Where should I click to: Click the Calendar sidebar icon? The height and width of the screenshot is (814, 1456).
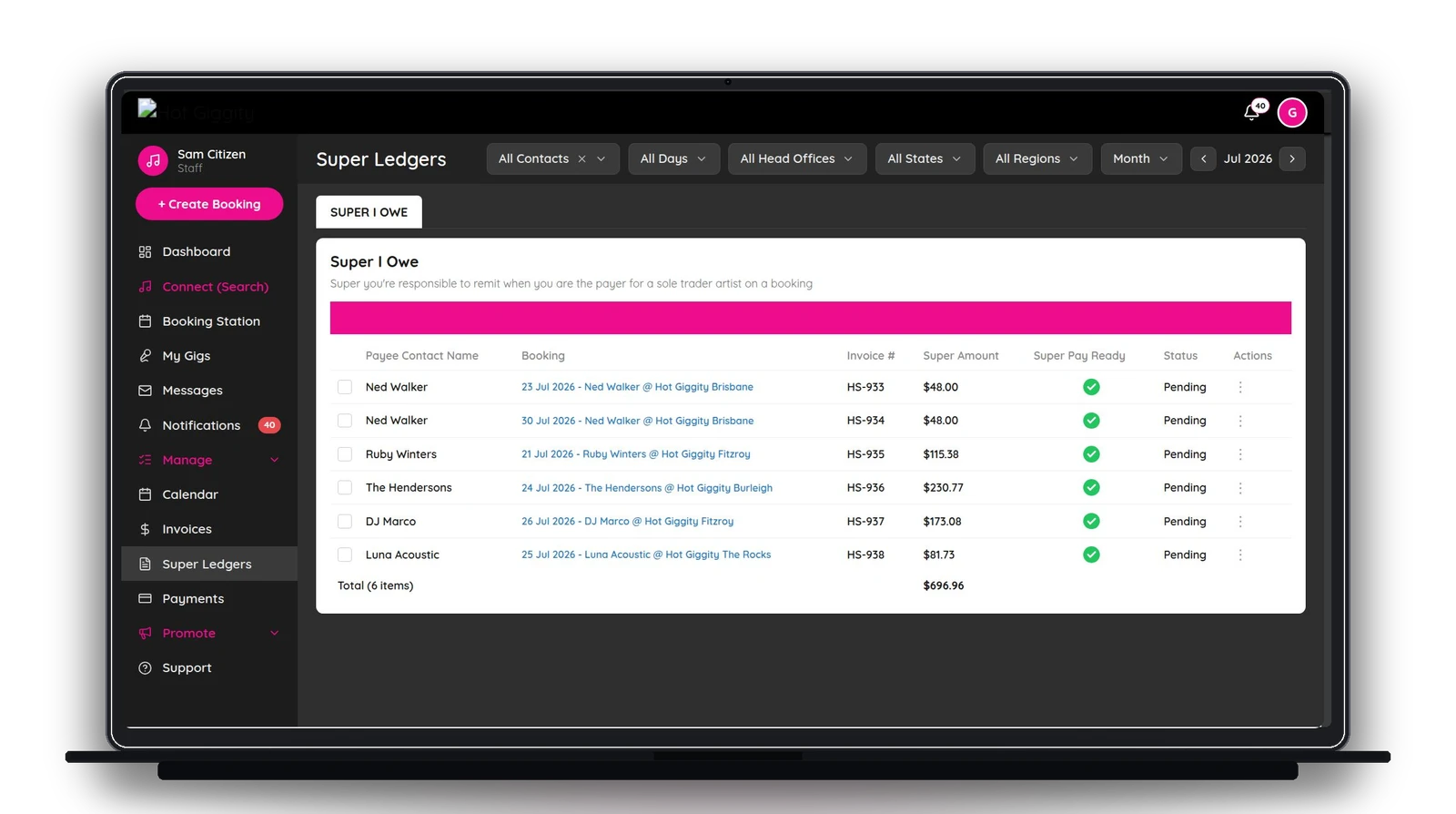145,494
